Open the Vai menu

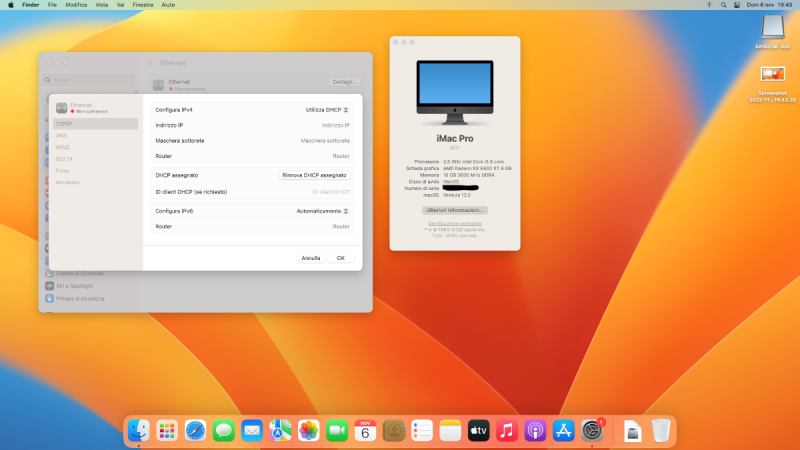point(120,5)
